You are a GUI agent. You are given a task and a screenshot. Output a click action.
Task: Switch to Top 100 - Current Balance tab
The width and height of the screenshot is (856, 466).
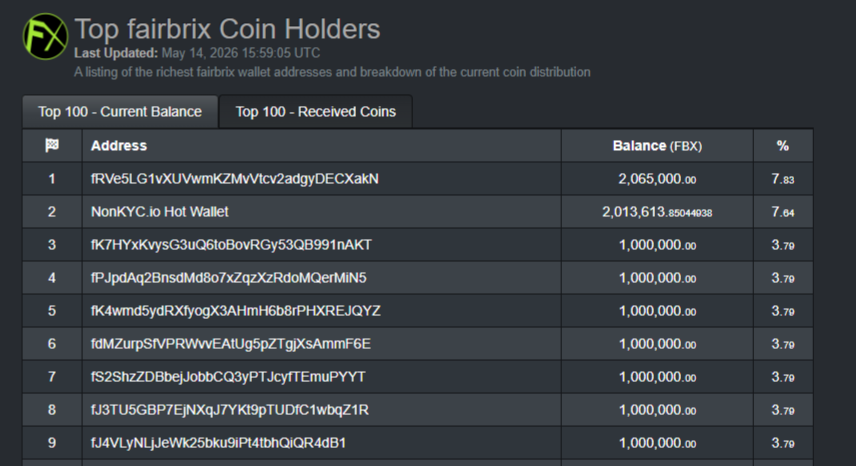click(120, 112)
